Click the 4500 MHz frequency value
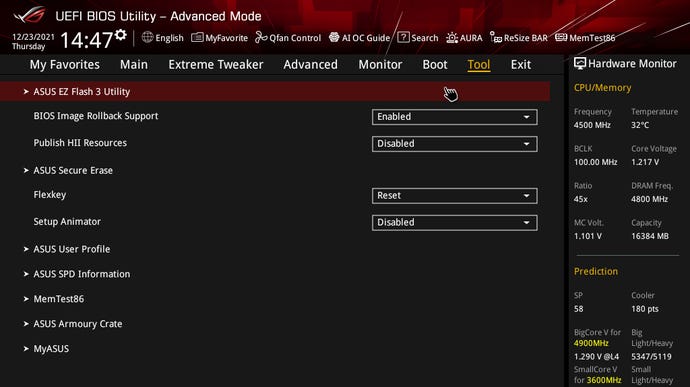The image size is (690, 387). tap(592, 125)
